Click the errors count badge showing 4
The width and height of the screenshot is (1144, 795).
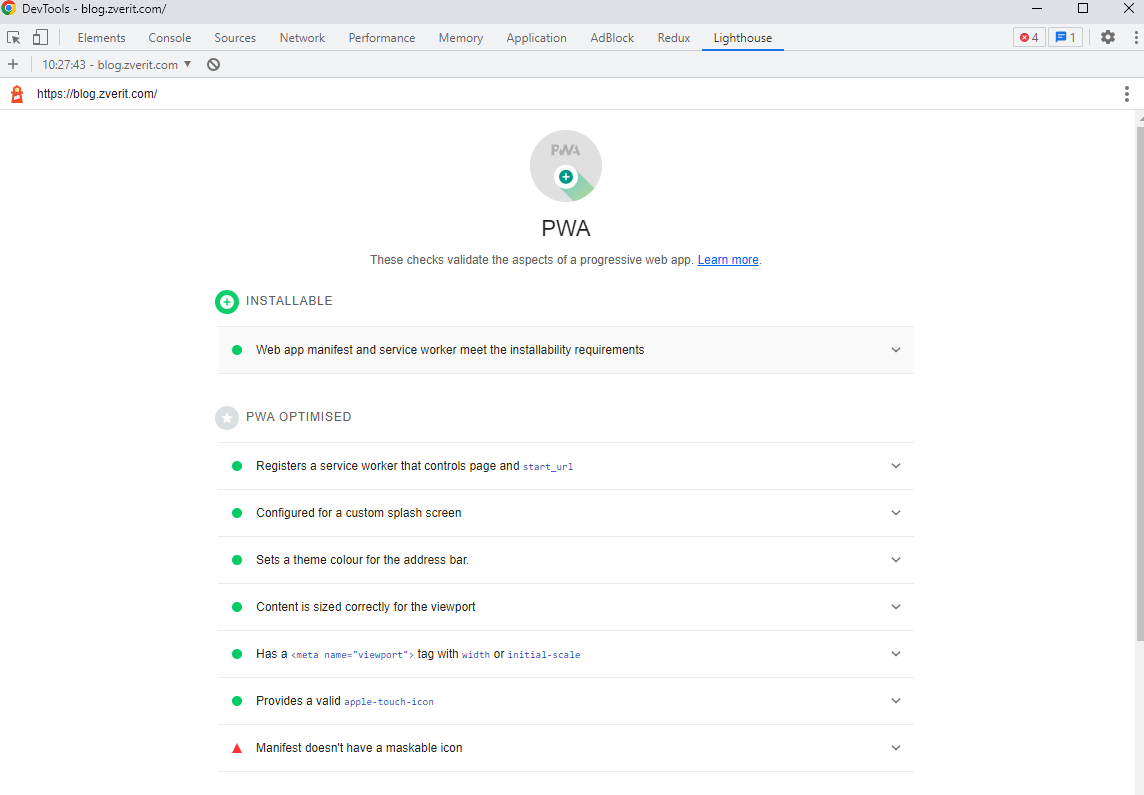(1029, 37)
